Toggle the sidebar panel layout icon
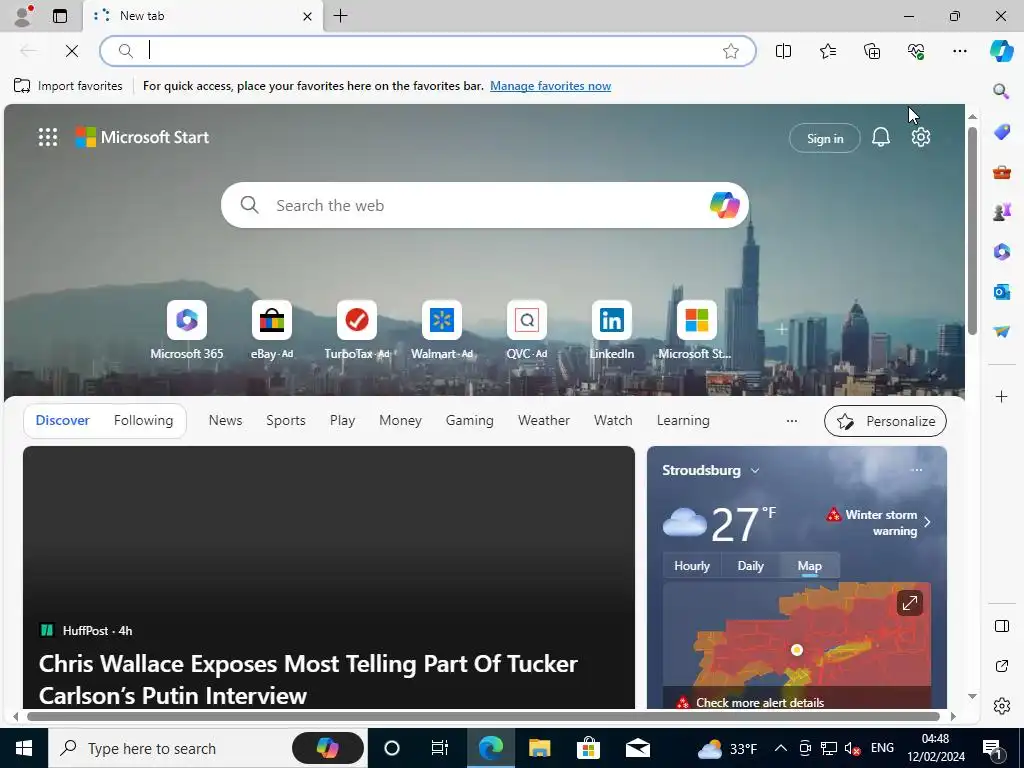The height and width of the screenshot is (768, 1024). pyautogui.click(x=1001, y=626)
